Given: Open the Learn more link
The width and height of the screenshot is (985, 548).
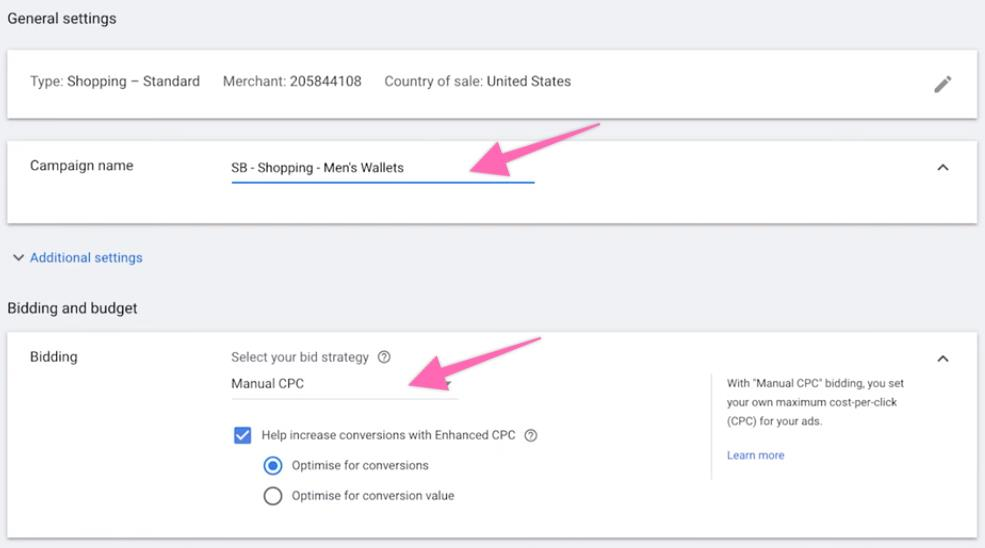Looking at the screenshot, I should click(755, 455).
